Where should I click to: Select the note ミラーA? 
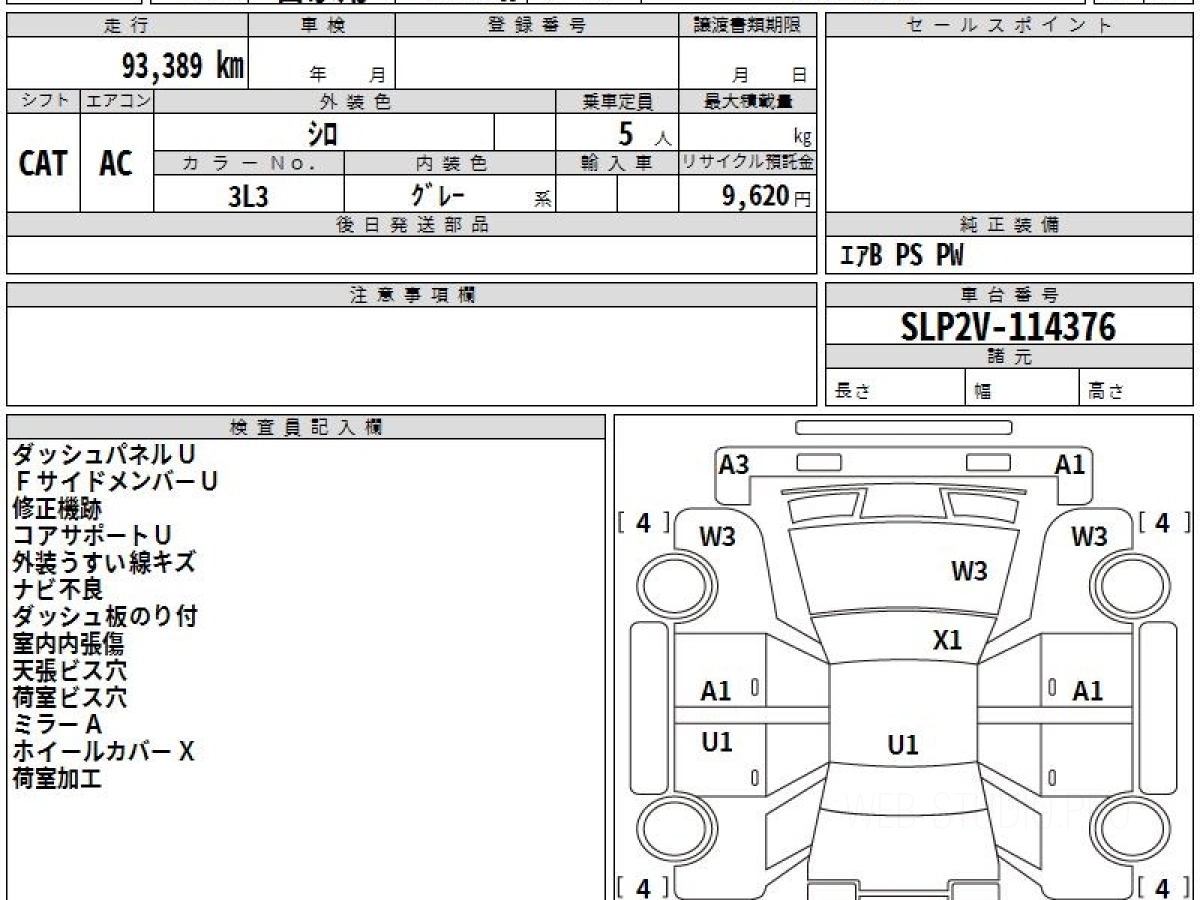[57, 725]
